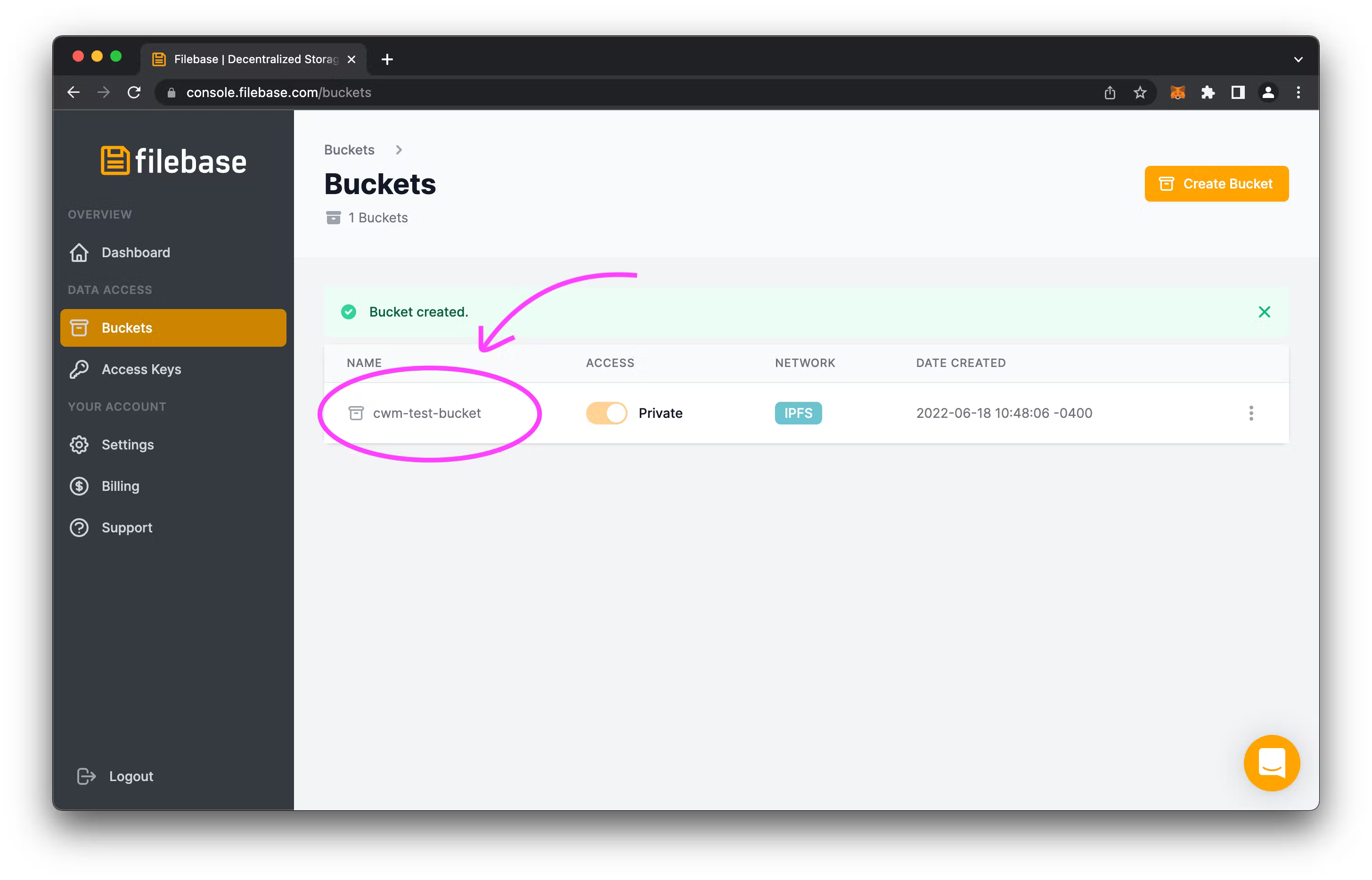Open the Billing page
This screenshot has height=880, width=1372.
click(x=120, y=486)
